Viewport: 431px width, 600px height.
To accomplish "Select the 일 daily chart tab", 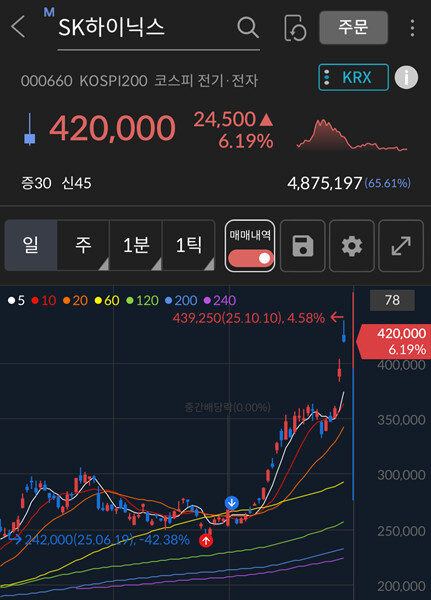I will click(x=31, y=245).
